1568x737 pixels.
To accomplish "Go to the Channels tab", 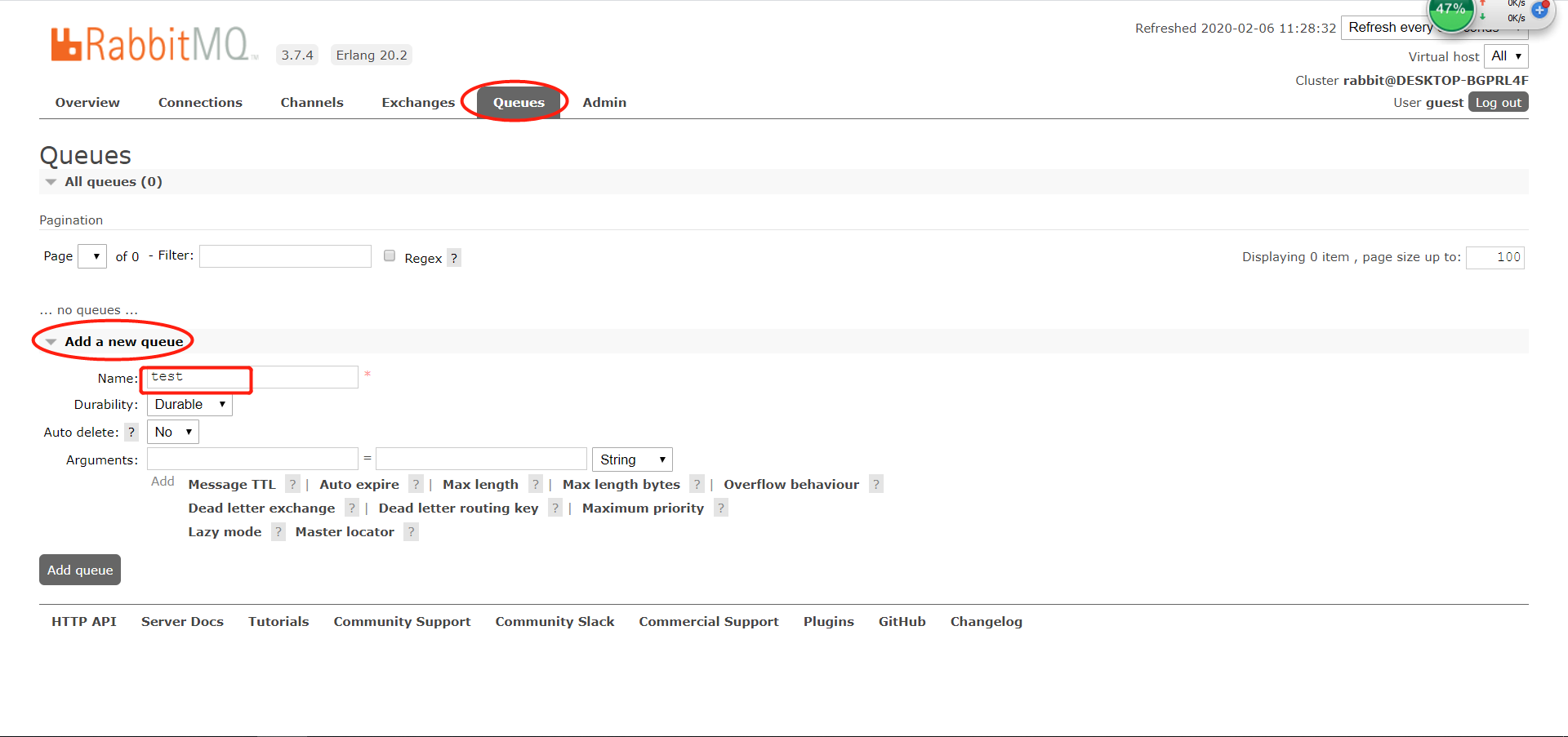I will (x=312, y=102).
